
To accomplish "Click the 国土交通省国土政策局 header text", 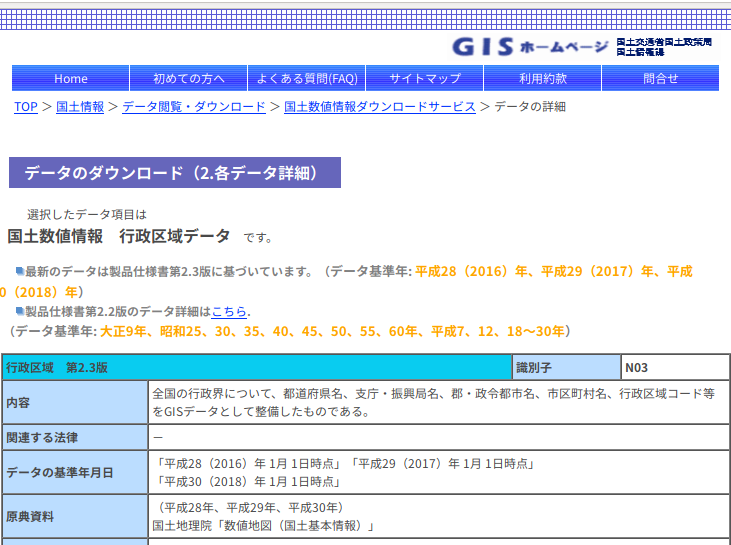I will [664, 42].
